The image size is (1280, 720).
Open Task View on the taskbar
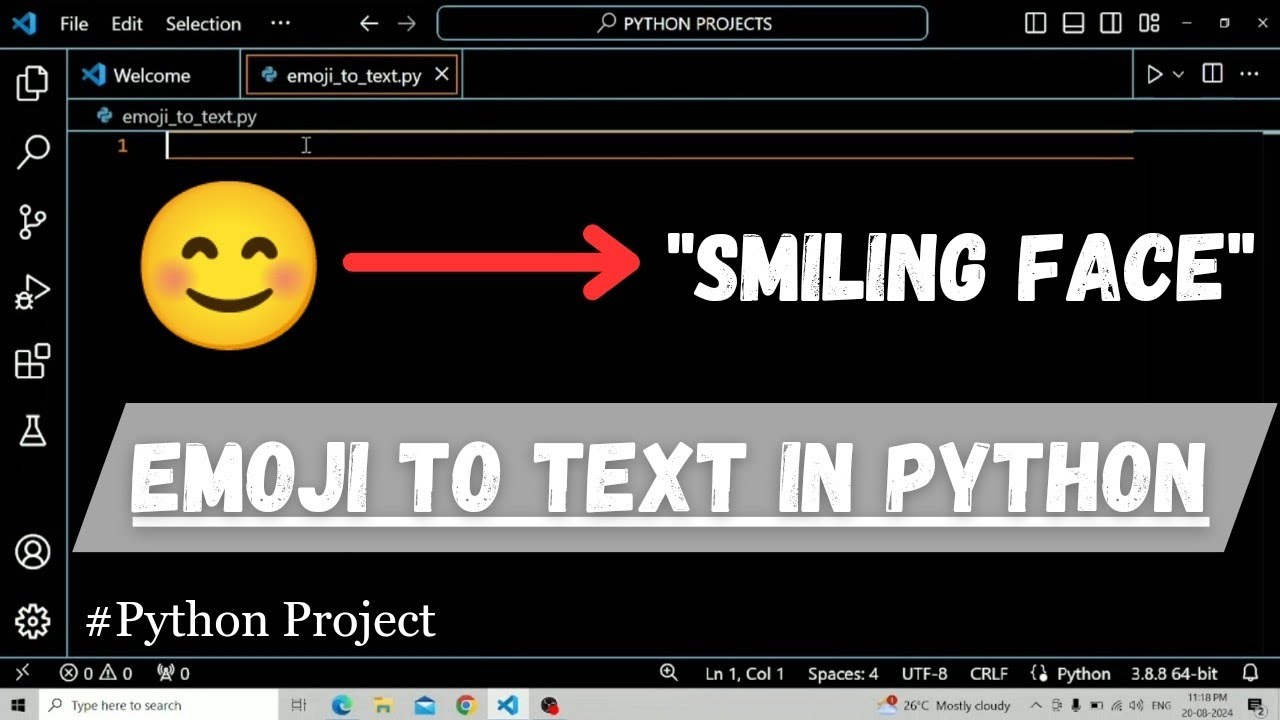(x=298, y=705)
